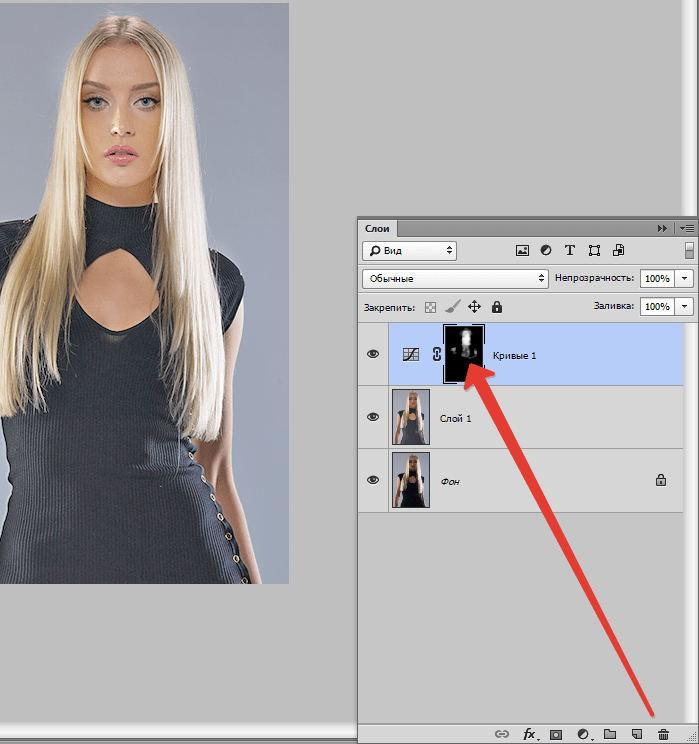Screen dimensions: 699x744
Task: Click the lock icon on the Фон layer
Action: [661, 480]
